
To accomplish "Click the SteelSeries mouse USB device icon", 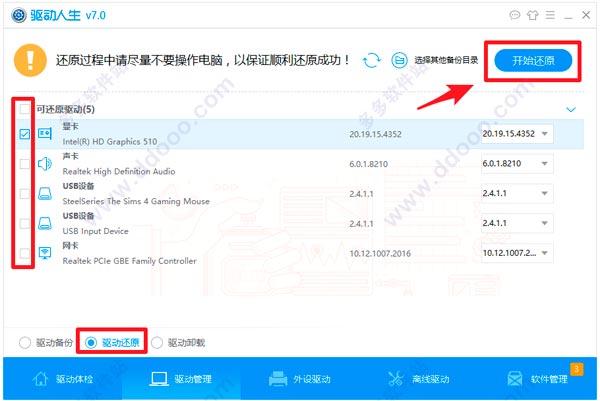I will [45, 194].
